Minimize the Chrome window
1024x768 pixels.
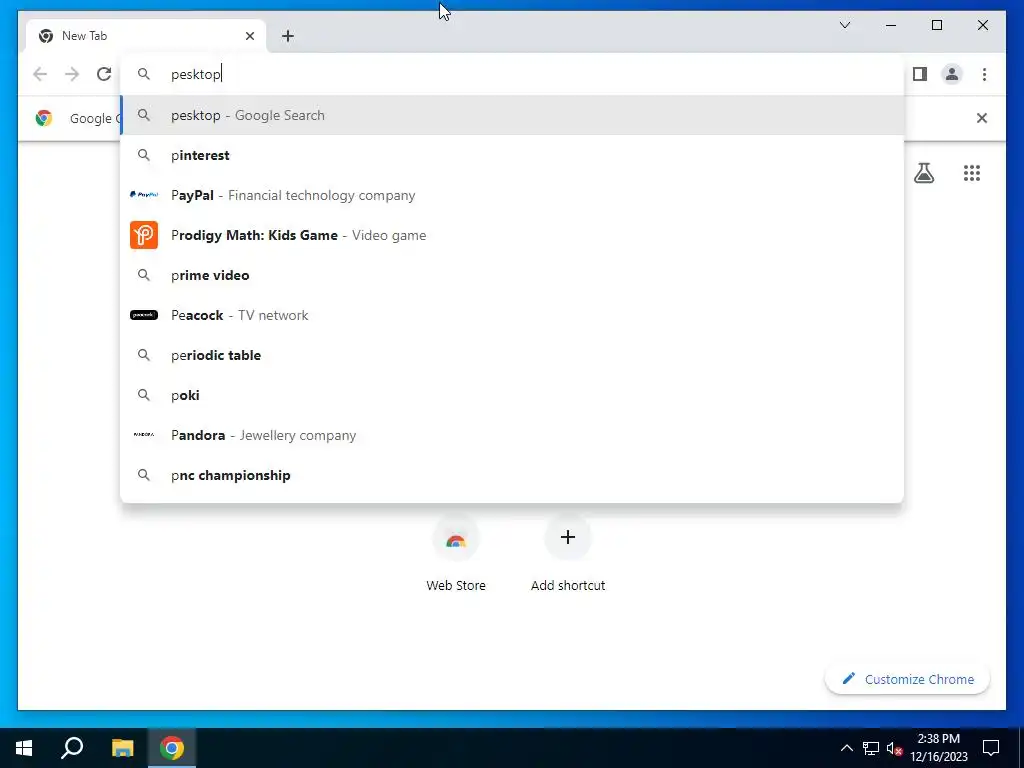[x=891, y=25]
